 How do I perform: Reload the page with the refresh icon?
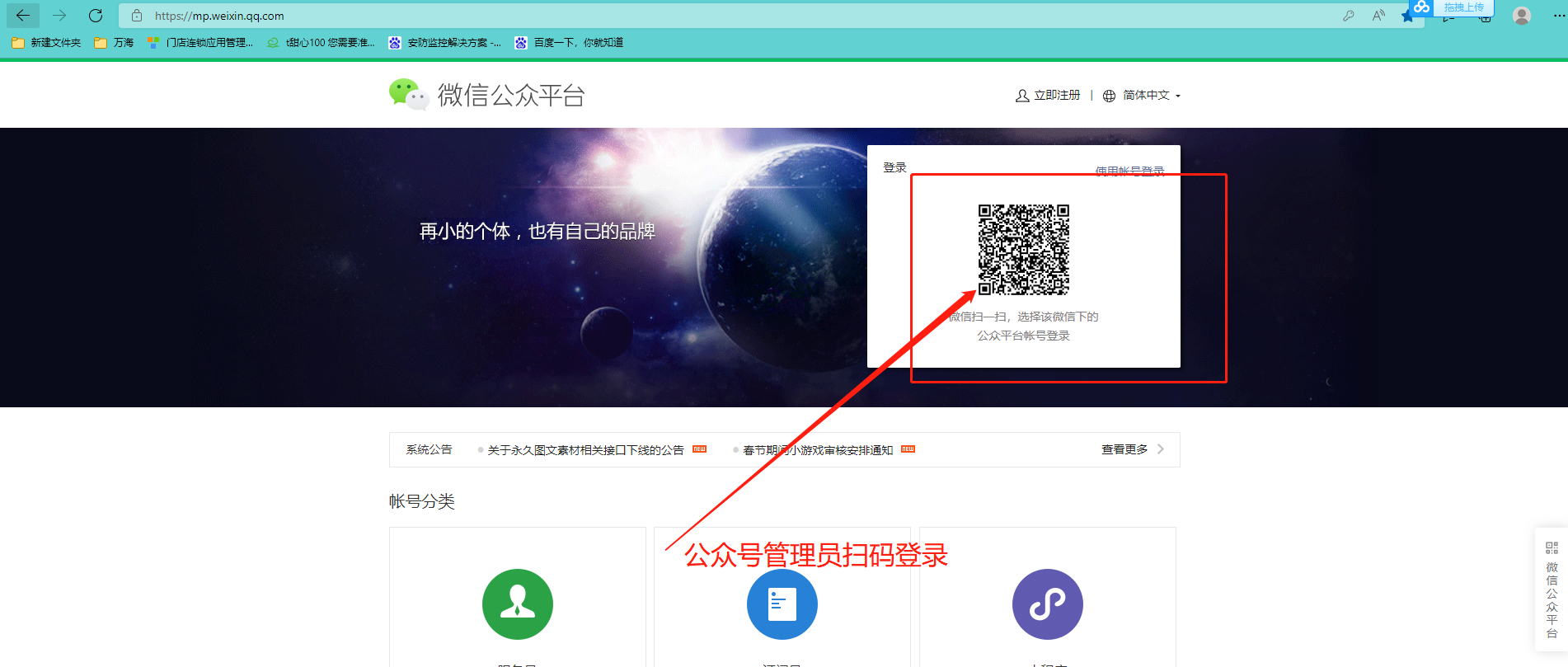click(x=96, y=16)
